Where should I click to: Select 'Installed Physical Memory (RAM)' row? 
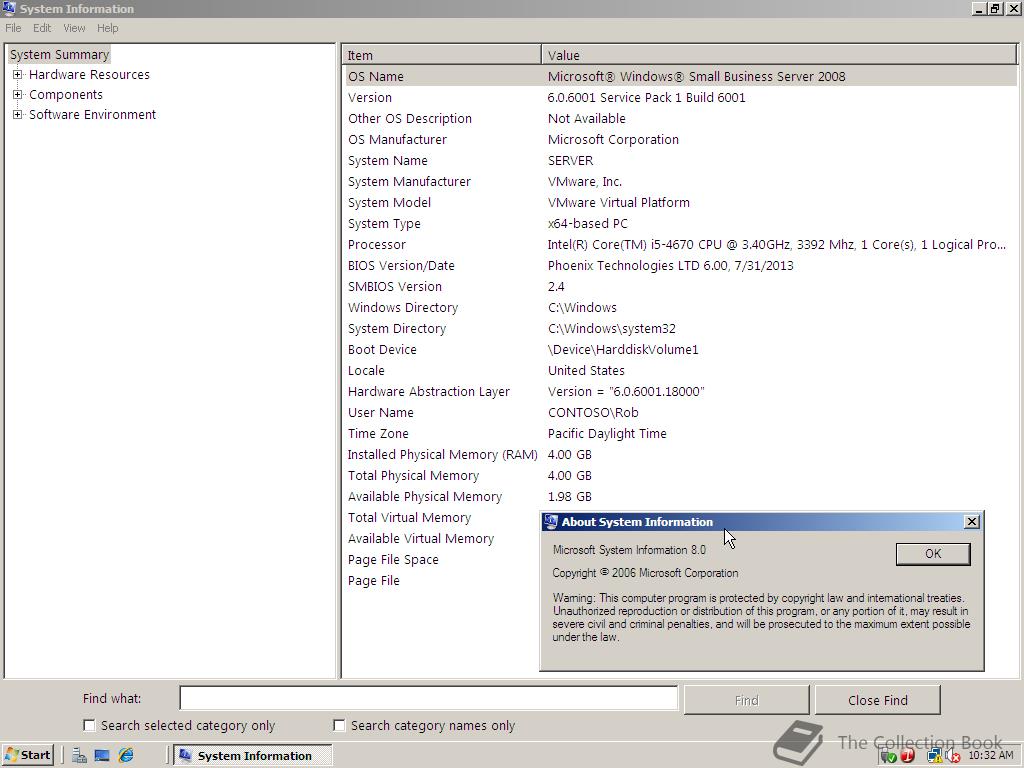click(x=680, y=455)
